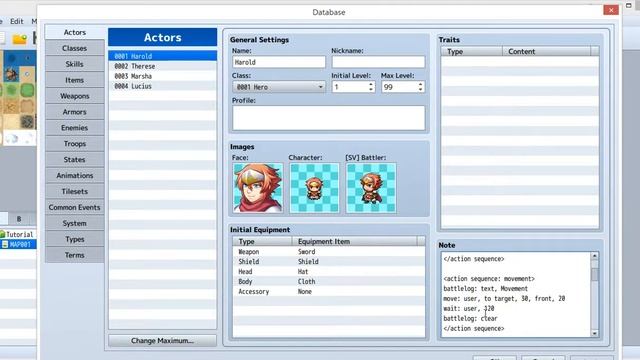This screenshot has width=640, height=360.
Task: Open the Types tab
Action: point(75,239)
